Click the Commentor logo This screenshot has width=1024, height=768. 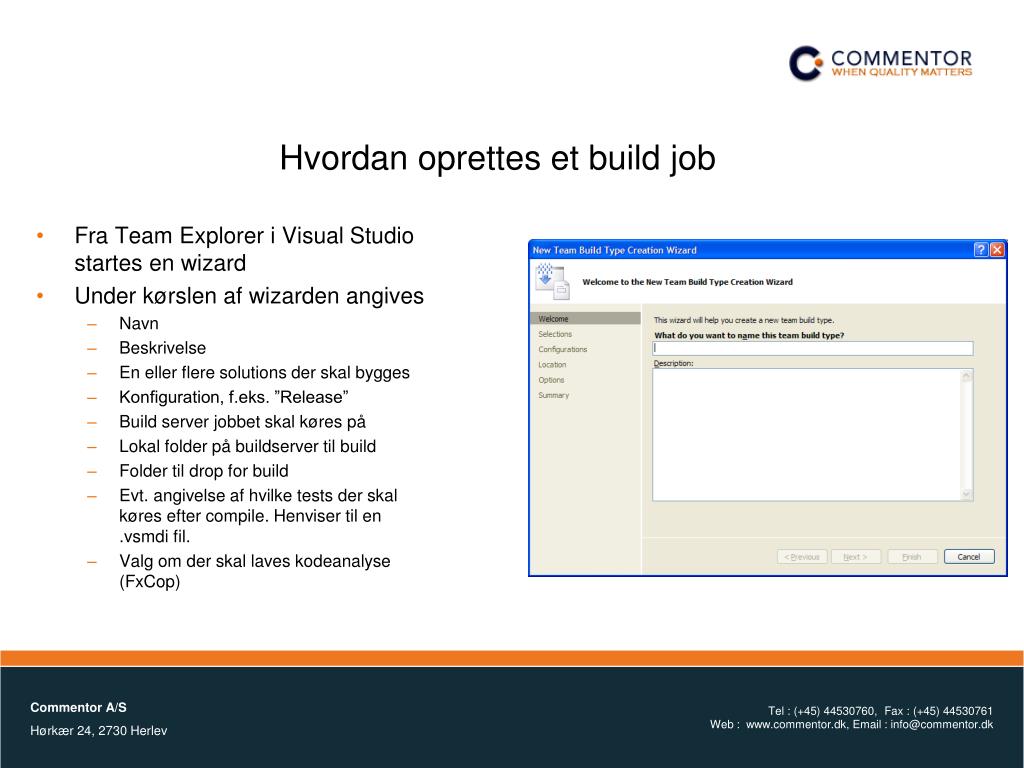click(x=880, y=63)
